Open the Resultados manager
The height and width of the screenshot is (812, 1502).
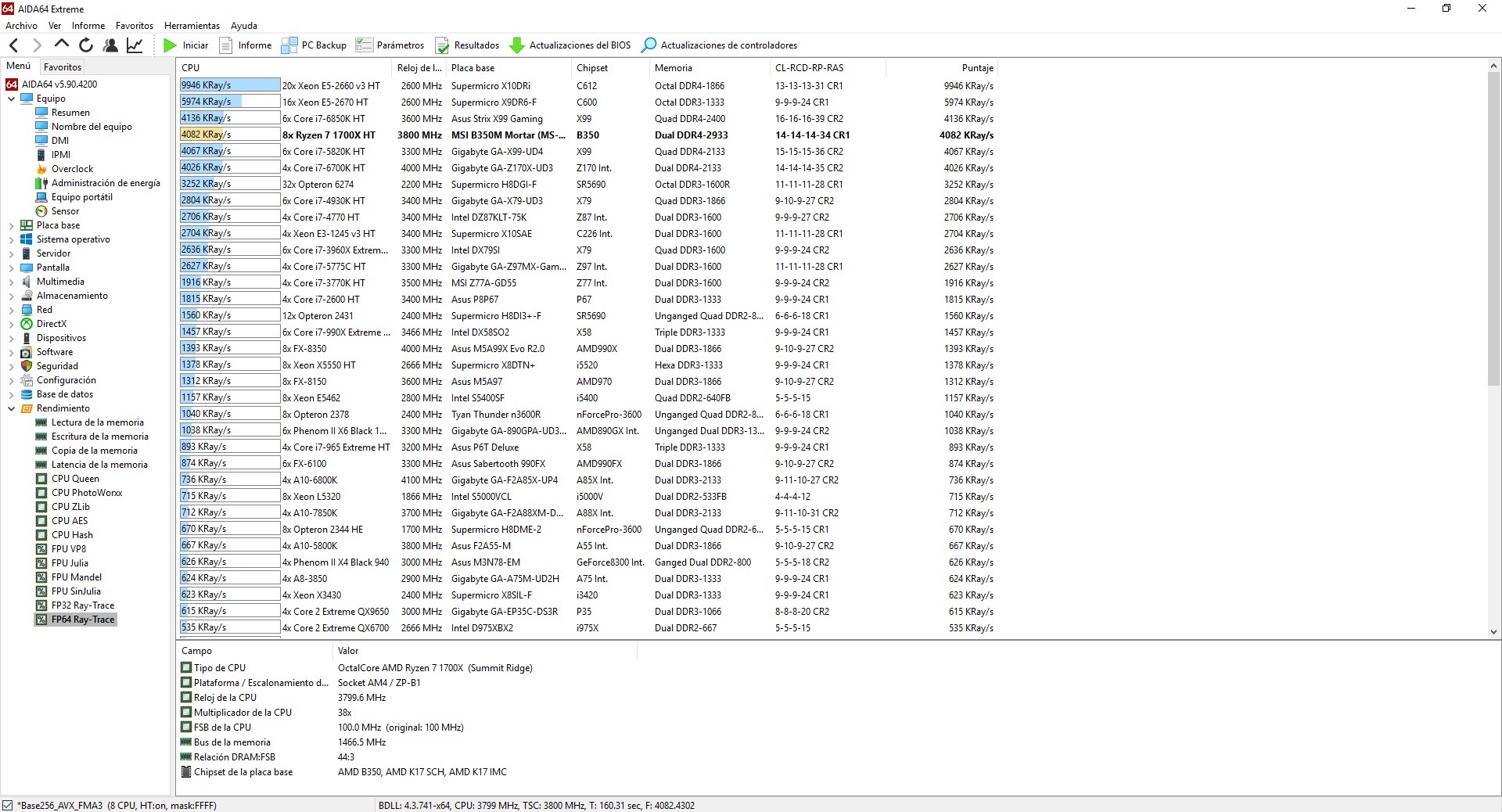[467, 45]
